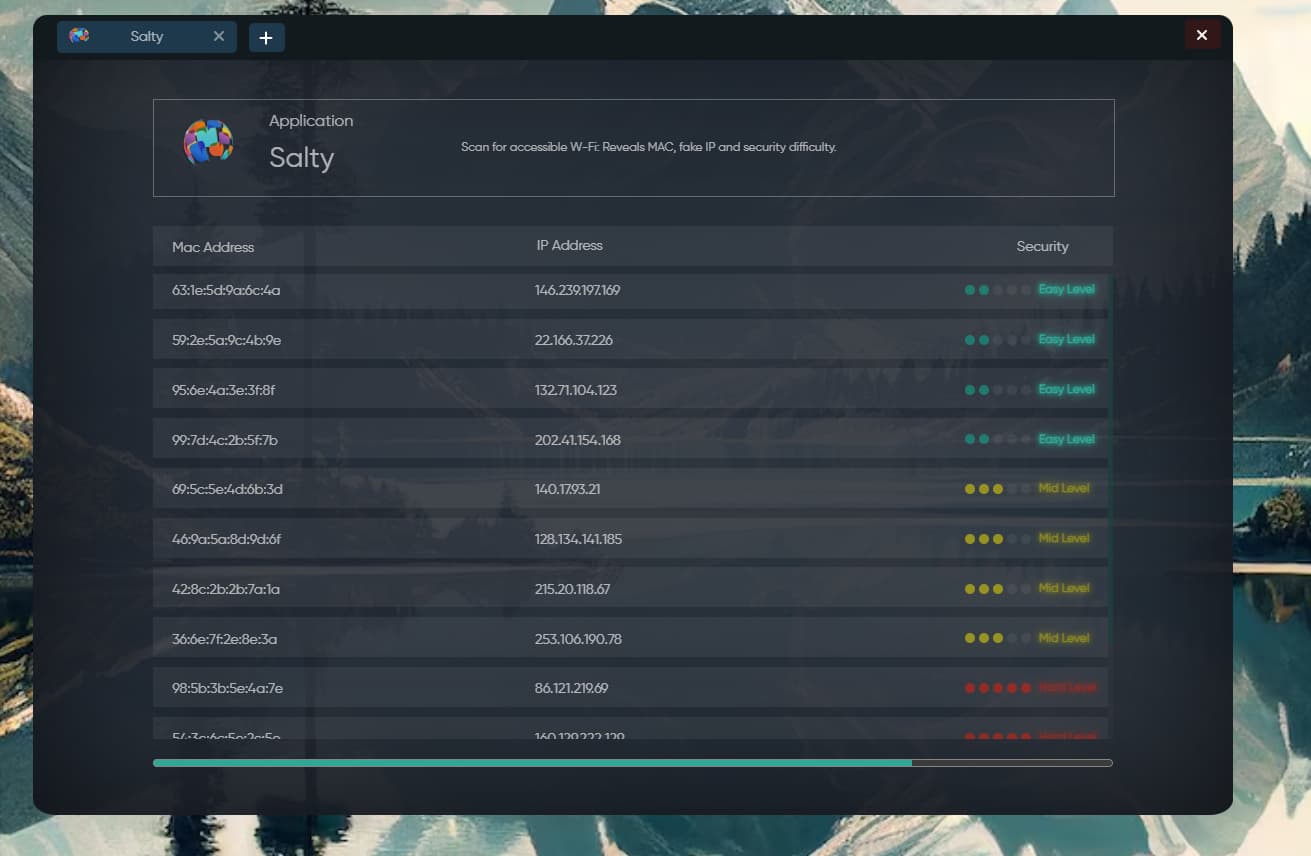Click the IP Address column header

pos(570,245)
